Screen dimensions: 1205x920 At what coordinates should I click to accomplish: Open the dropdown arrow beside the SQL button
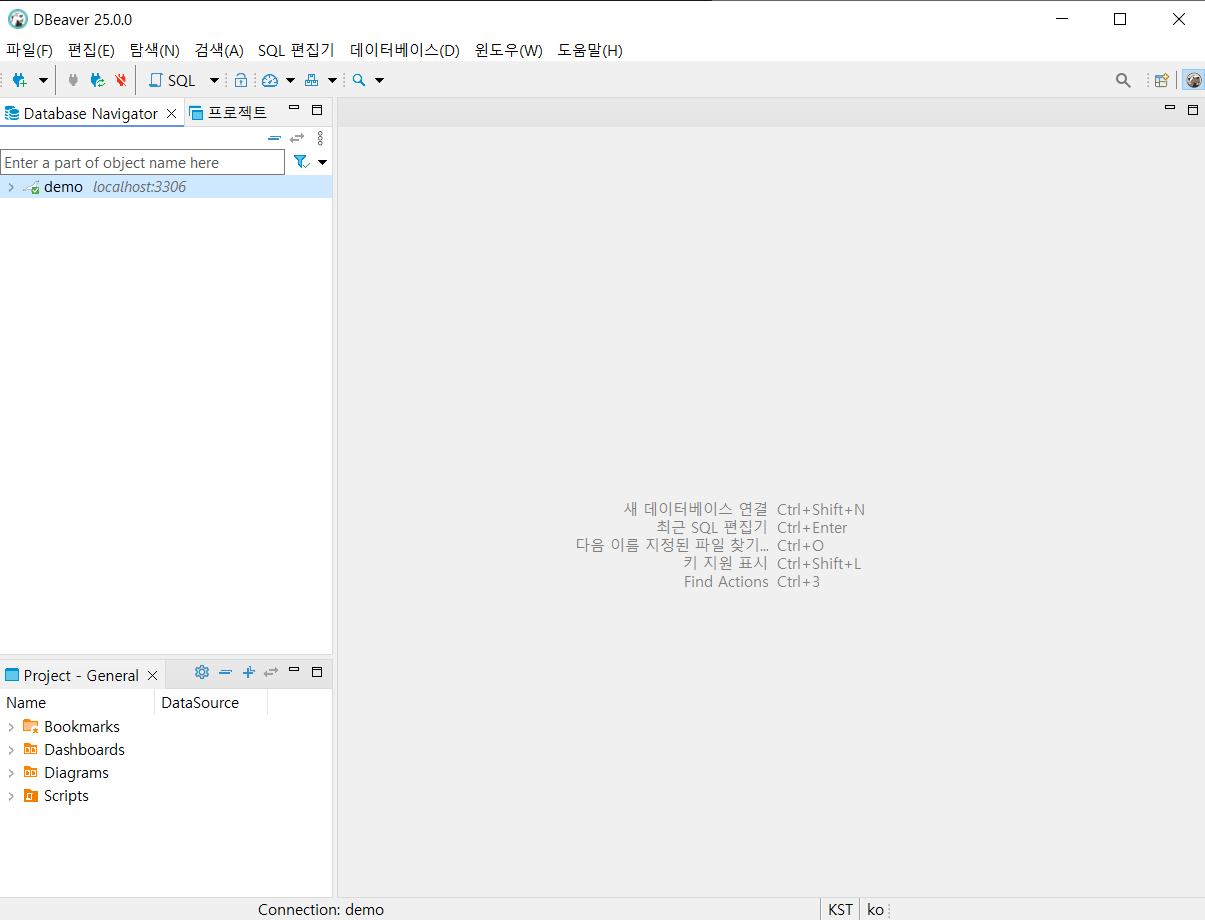(214, 80)
